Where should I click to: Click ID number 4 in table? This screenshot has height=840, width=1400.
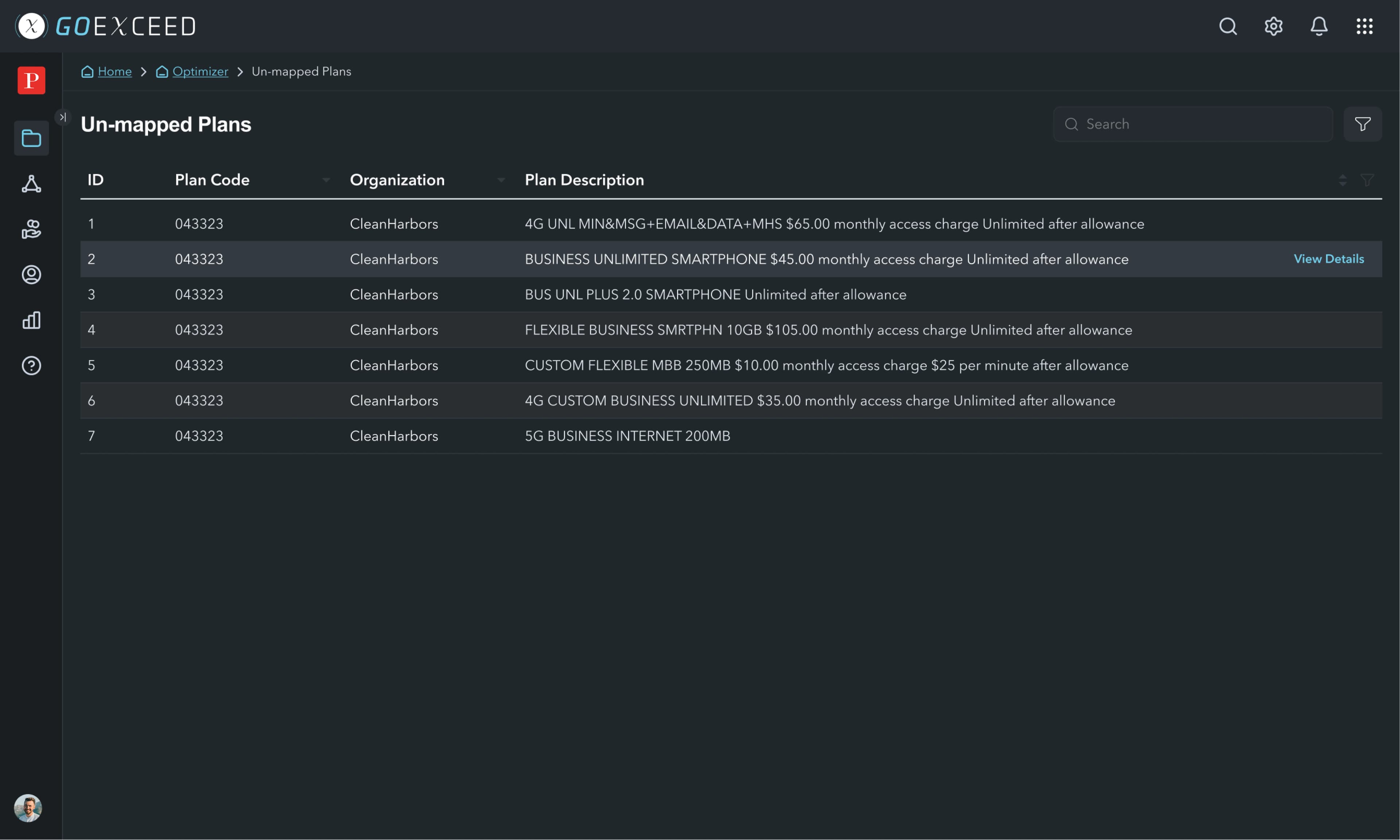(91, 330)
